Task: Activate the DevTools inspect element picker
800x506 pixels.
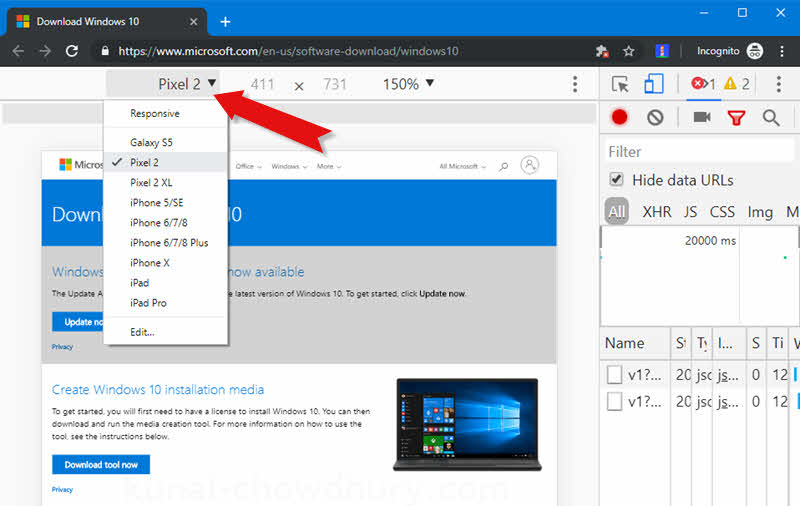Action: pyautogui.click(x=620, y=84)
